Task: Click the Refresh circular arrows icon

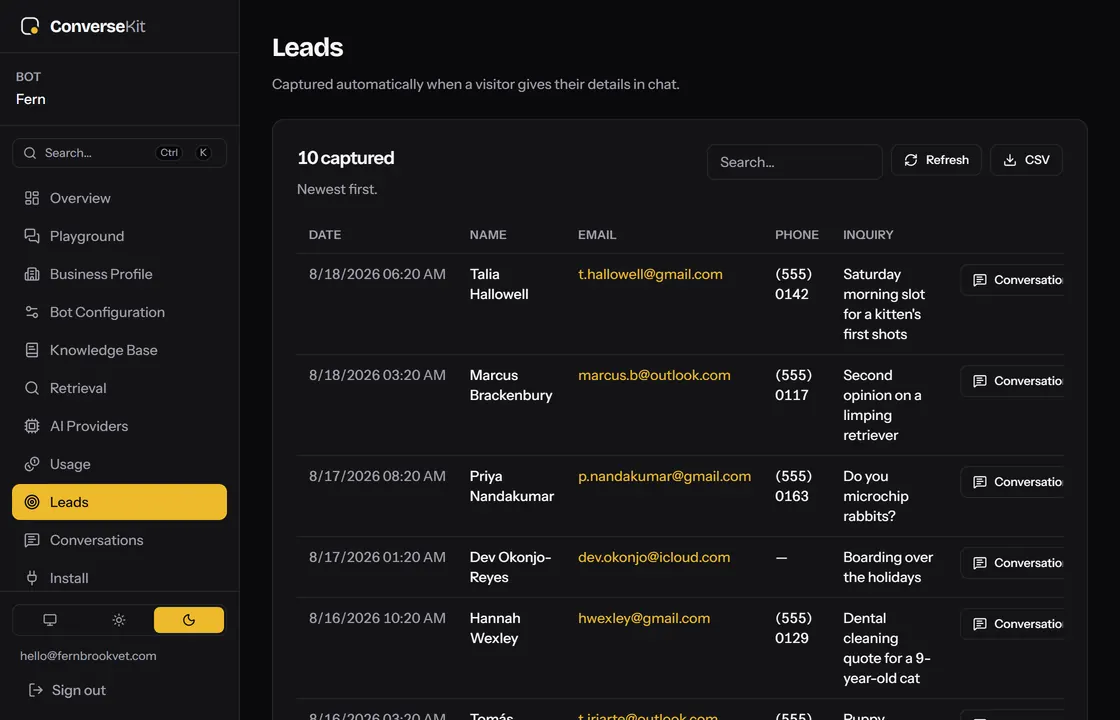Action: (x=911, y=160)
